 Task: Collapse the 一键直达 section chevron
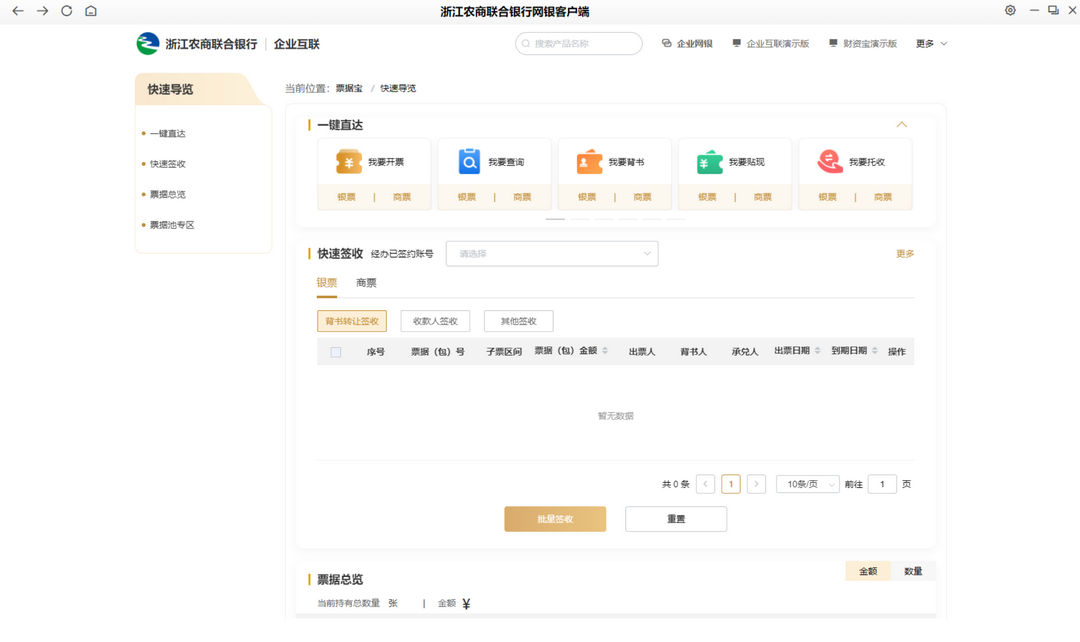(902, 124)
